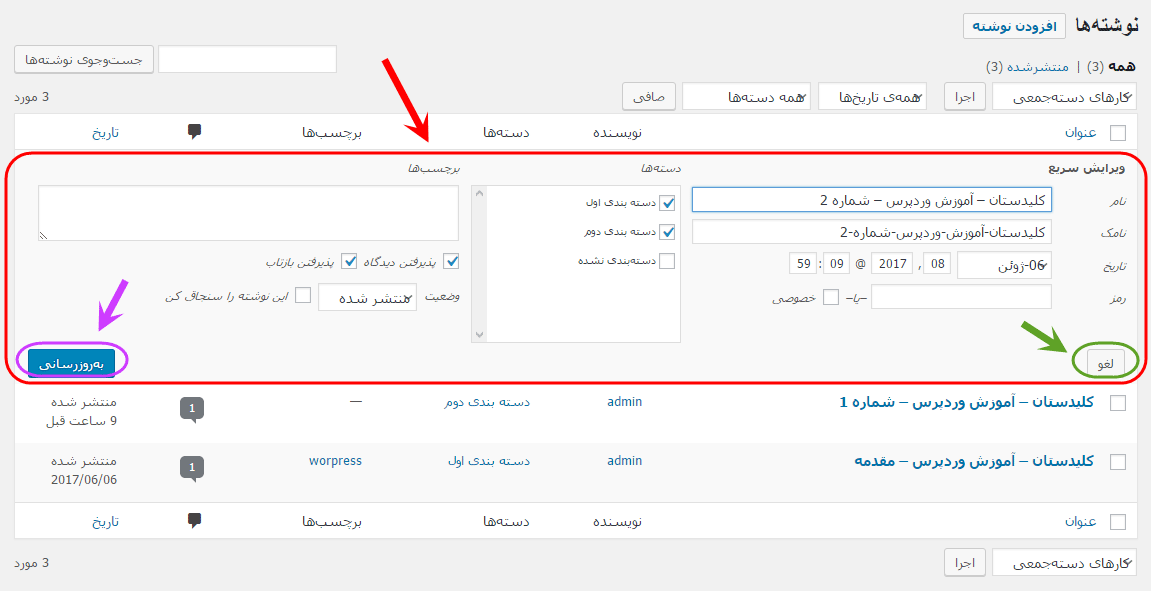Open post کلیدستان – آموزش وردپرس – مقدمه
1151x591 pixels.
(974, 461)
